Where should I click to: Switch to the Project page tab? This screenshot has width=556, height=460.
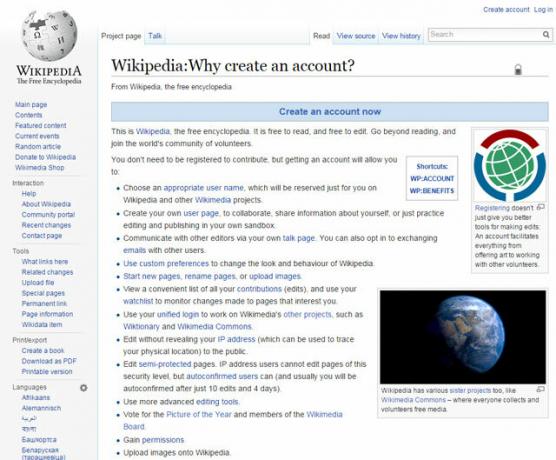click(121, 36)
